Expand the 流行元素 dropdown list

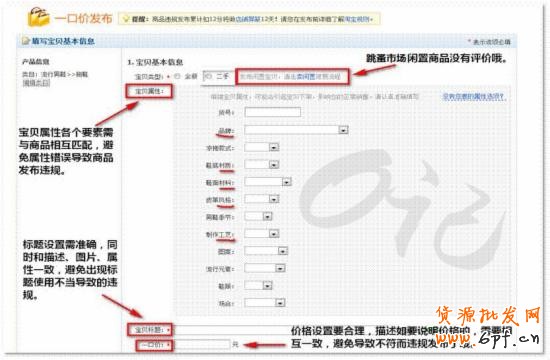(x=280, y=268)
